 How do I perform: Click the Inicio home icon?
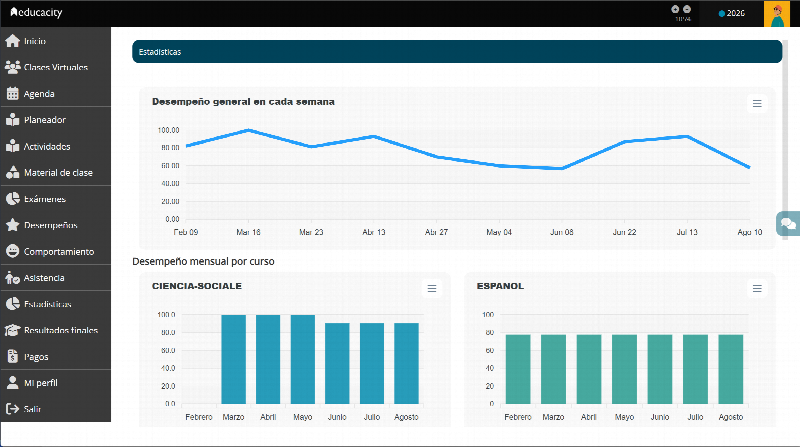12,41
